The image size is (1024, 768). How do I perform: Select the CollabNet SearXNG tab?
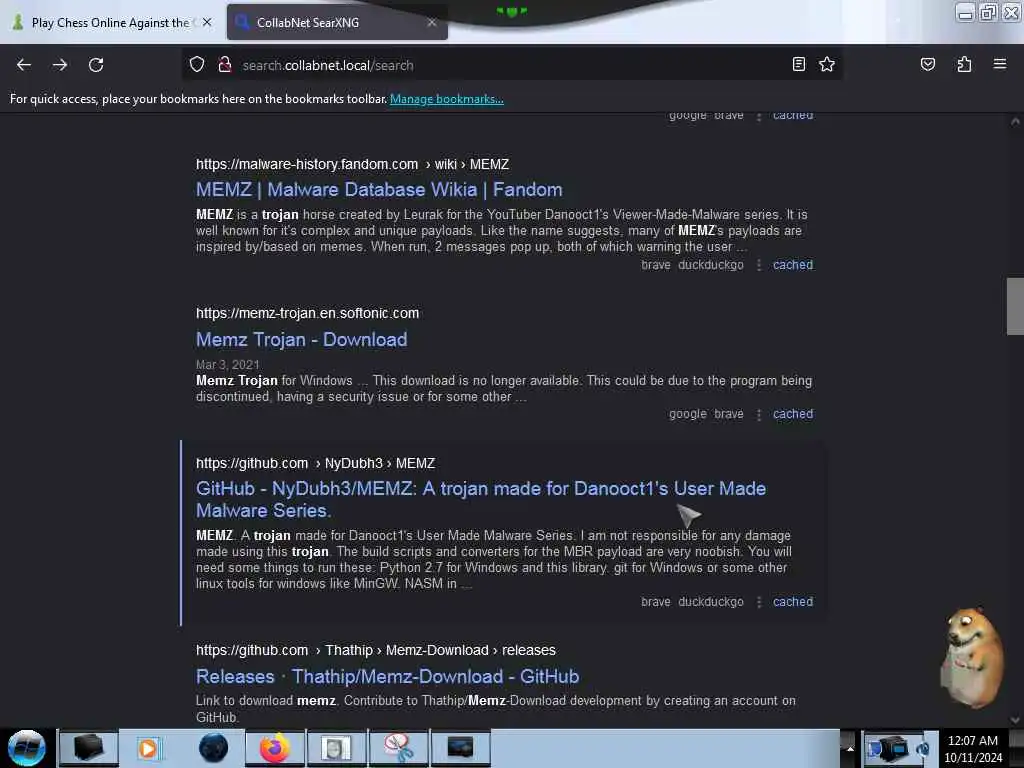tap(337, 22)
